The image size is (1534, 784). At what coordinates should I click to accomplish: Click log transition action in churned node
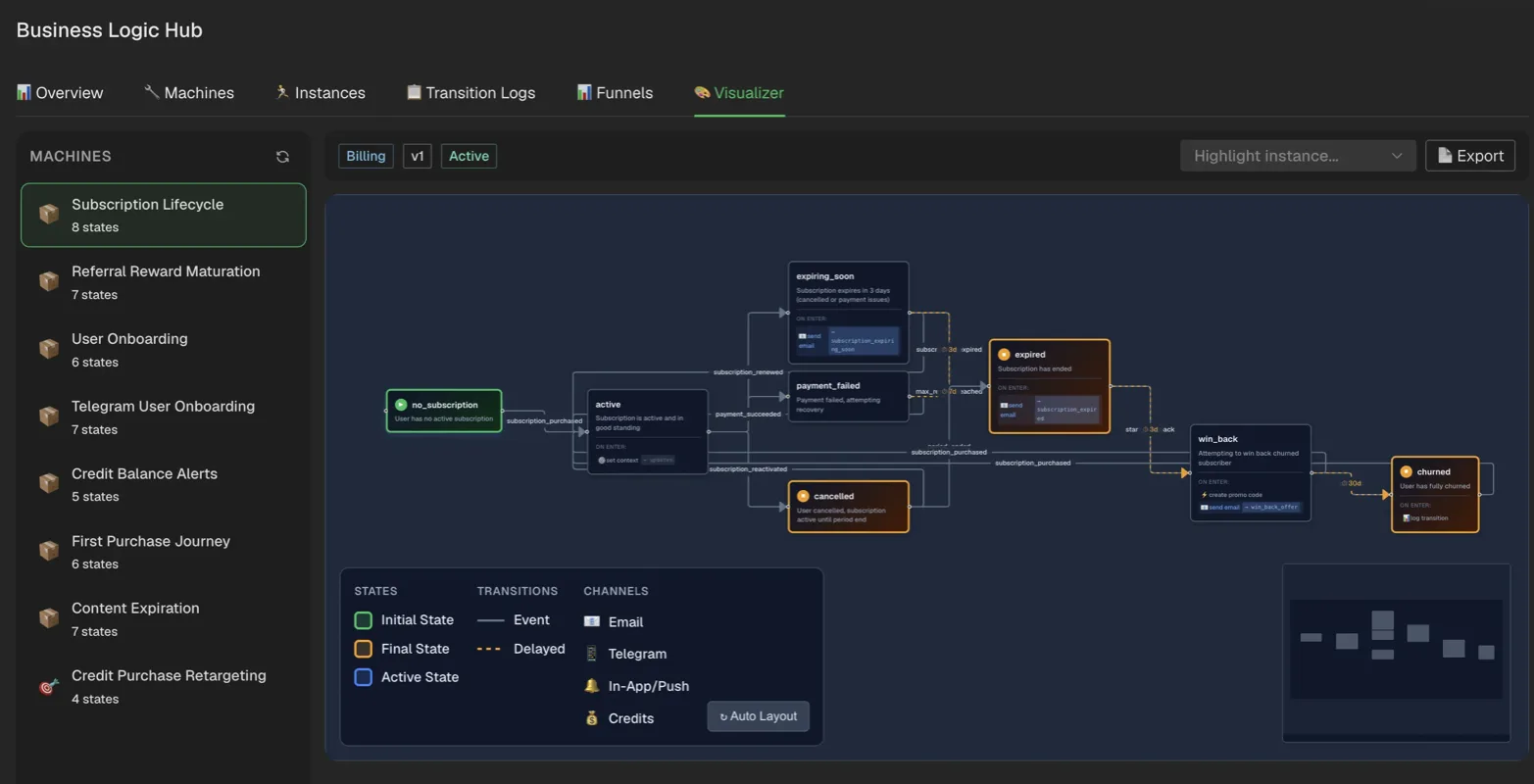[1425, 518]
